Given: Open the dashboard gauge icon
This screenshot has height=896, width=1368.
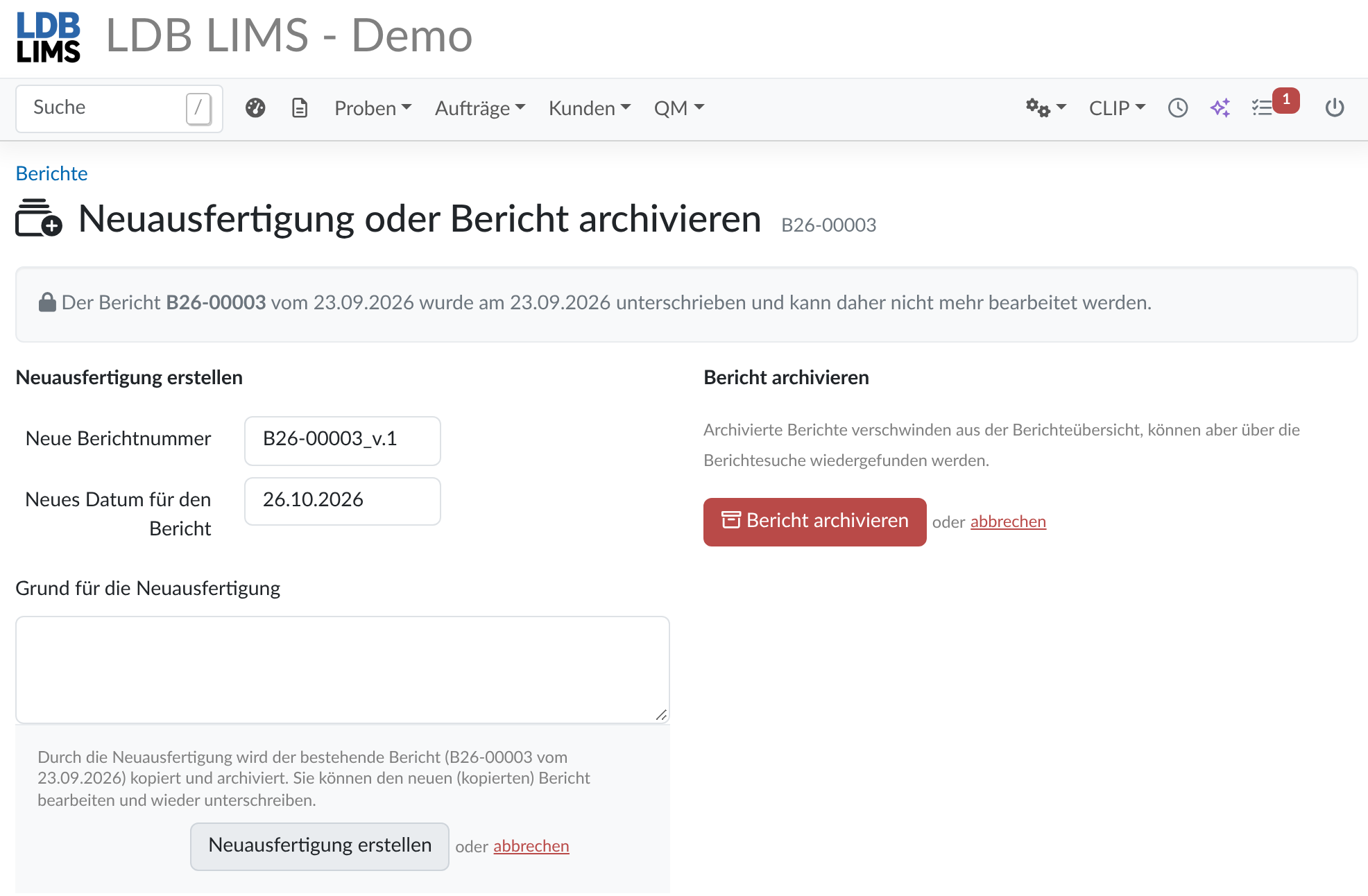Looking at the screenshot, I should point(255,108).
